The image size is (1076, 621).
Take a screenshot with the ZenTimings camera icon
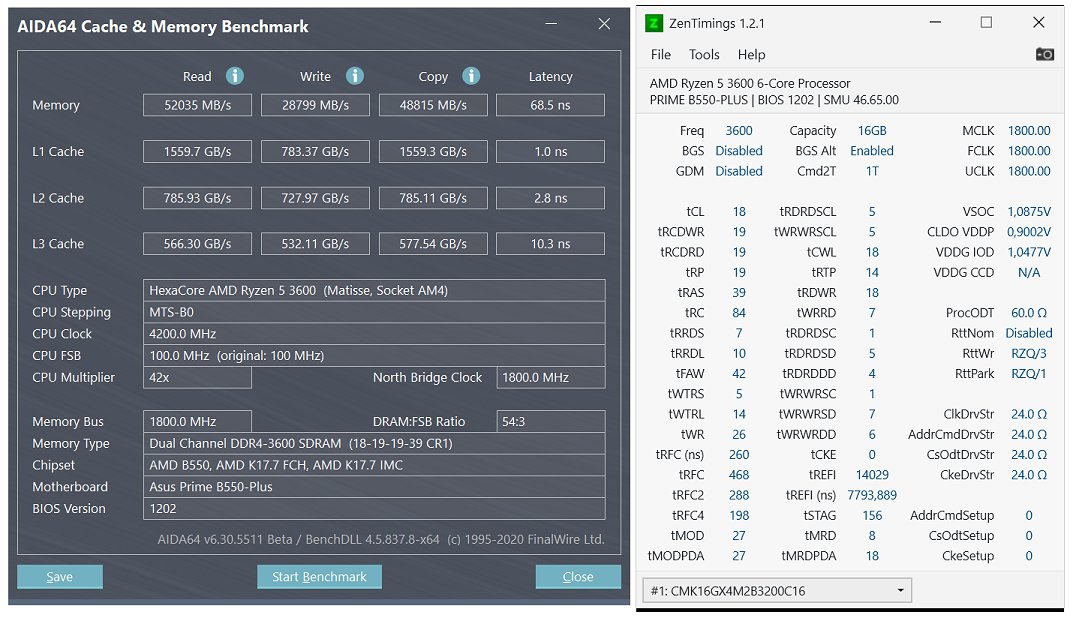click(x=1045, y=55)
